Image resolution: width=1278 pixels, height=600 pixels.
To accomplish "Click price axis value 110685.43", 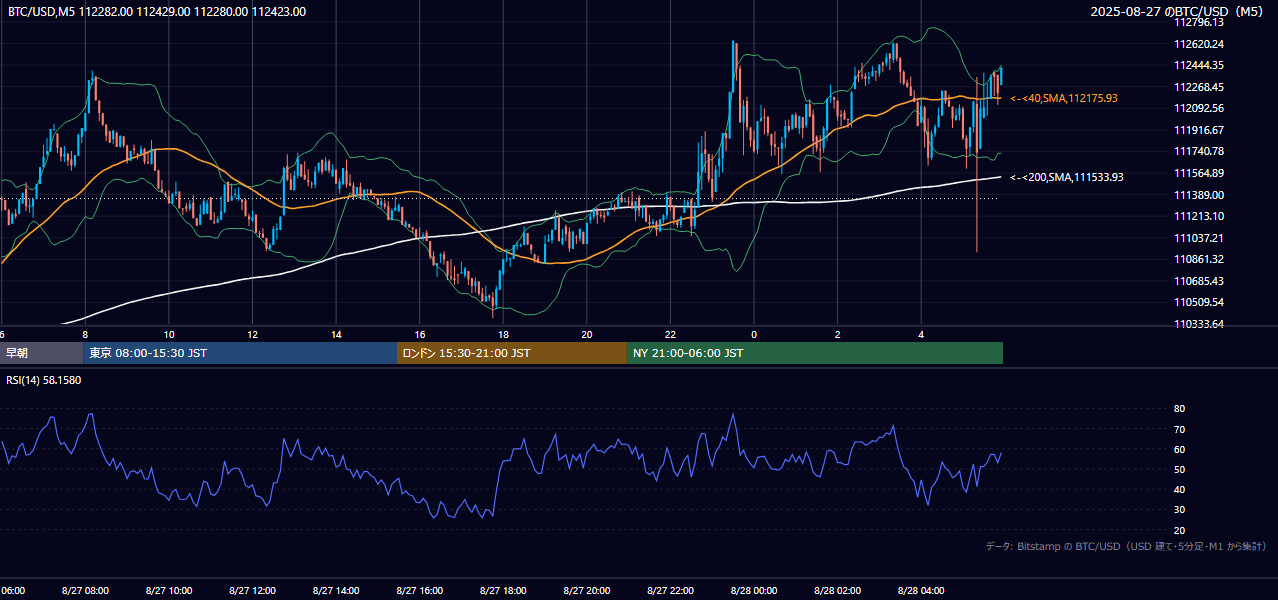I will tap(1199, 281).
